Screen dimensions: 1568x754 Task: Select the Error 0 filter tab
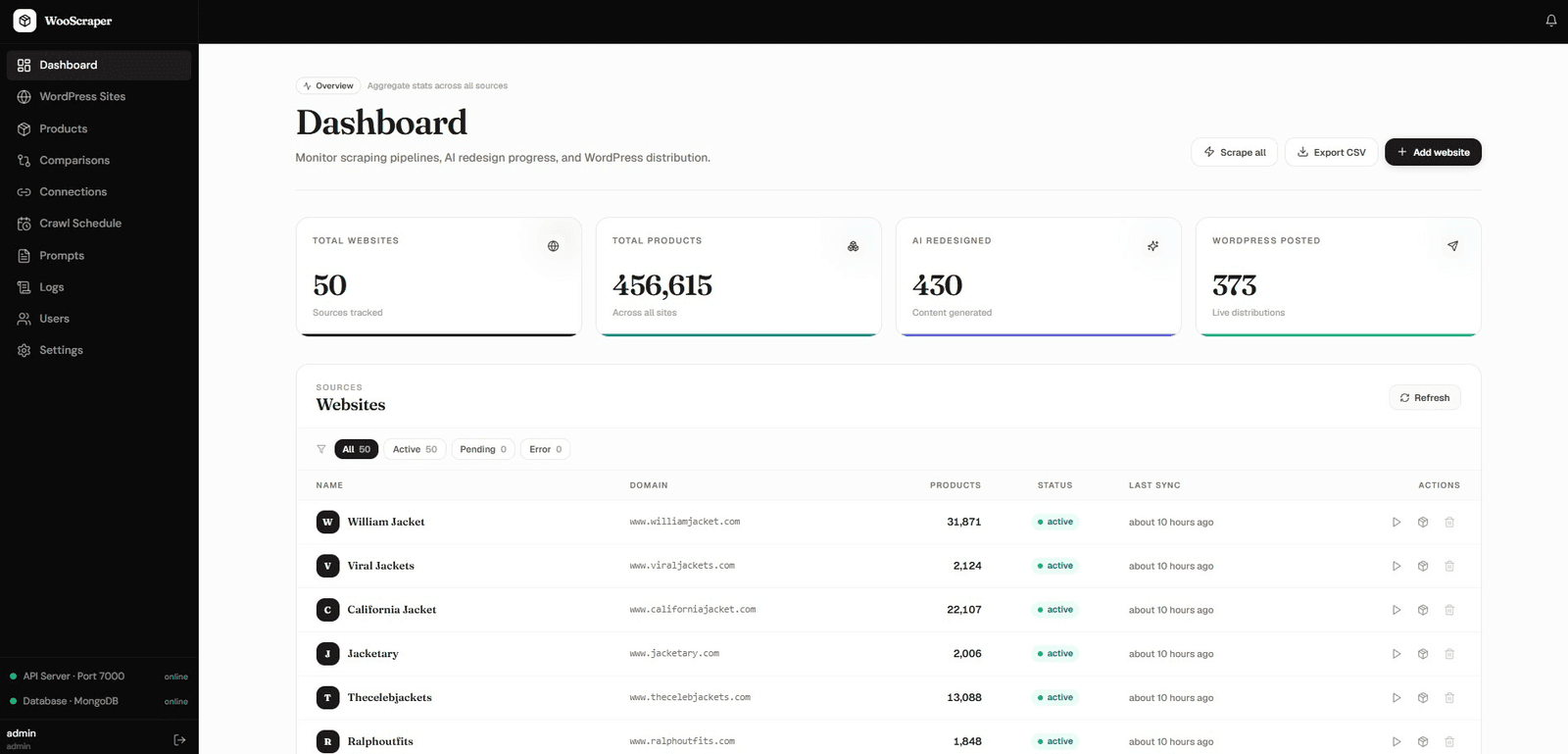545,449
